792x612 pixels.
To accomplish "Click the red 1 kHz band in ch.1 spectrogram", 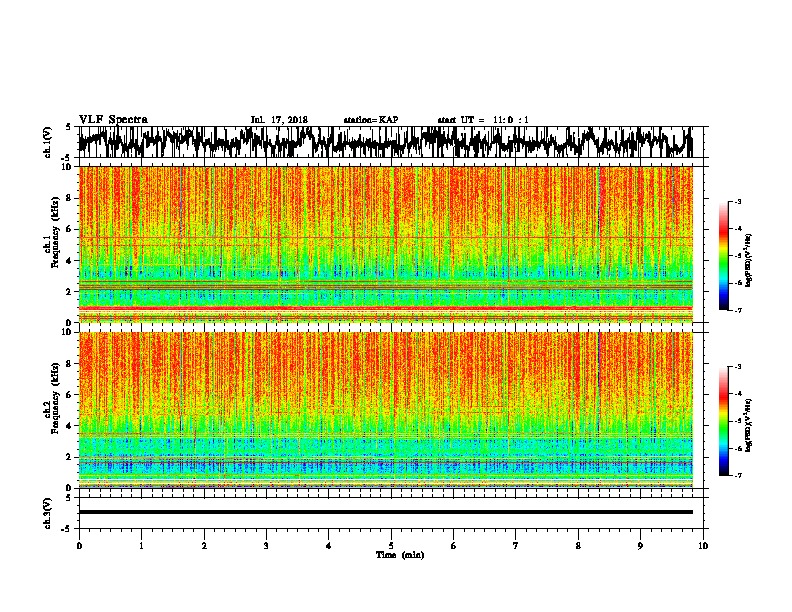I will pos(385,308).
